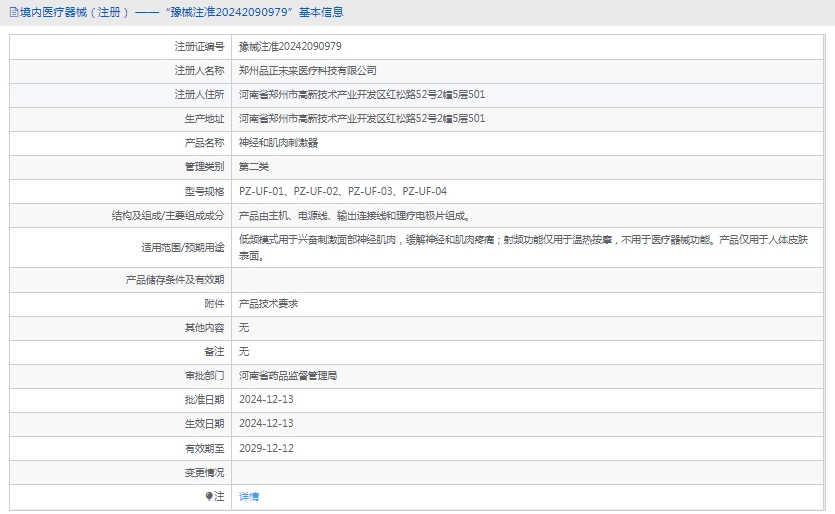Viewport: 835px width, 514px height.
Task: Click the 生产地址 address value
Action: pyautogui.click(x=362, y=119)
